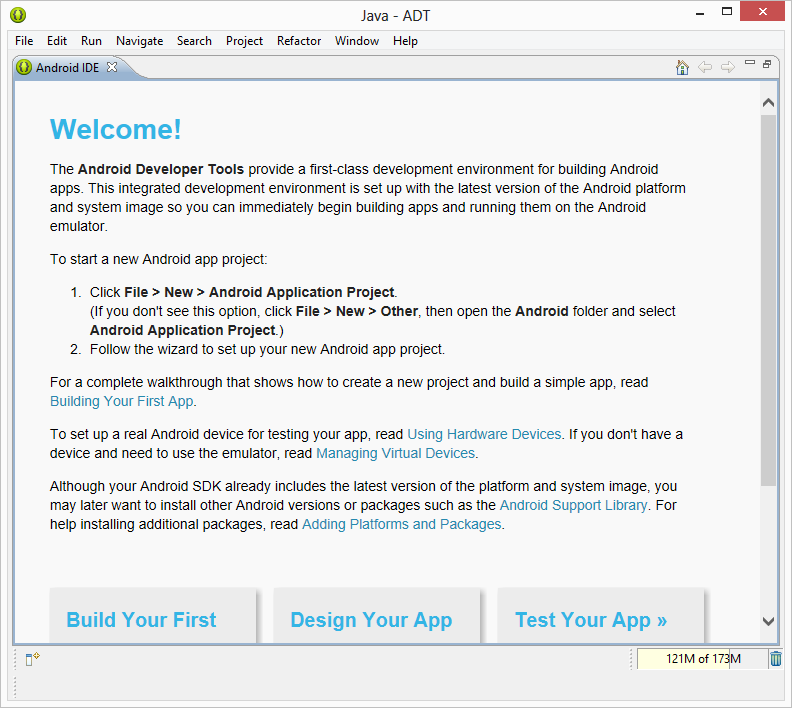Click the Build Your First card
The height and width of the screenshot is (708, 792).
[153, 615]
